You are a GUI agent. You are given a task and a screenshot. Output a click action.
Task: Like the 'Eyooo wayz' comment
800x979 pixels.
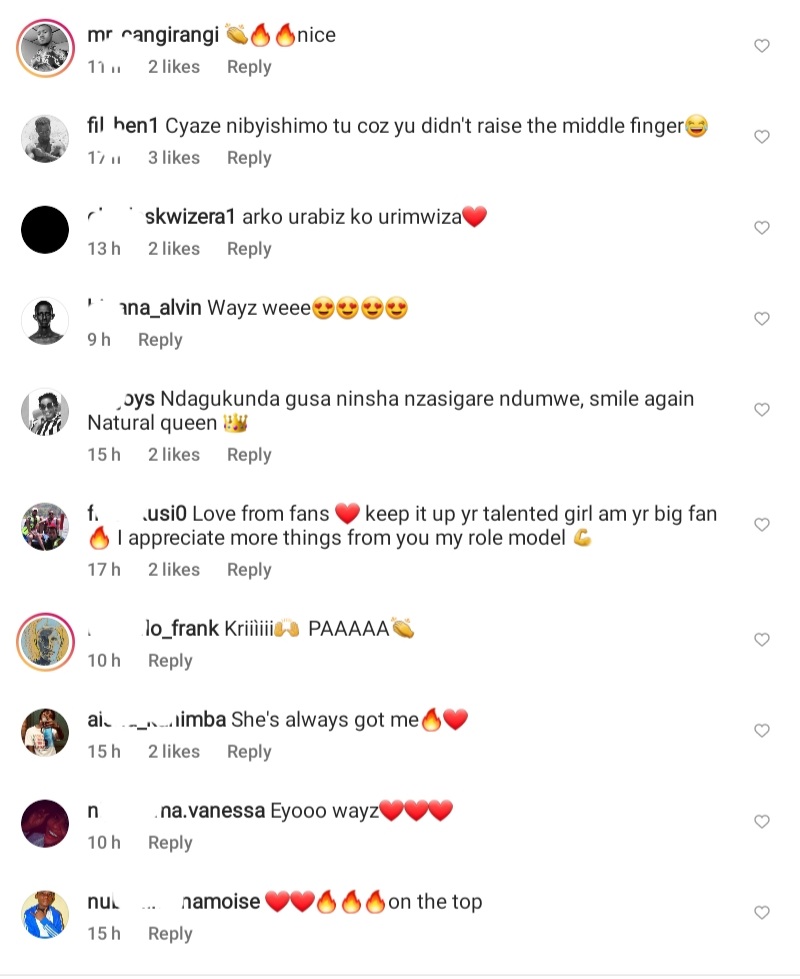(x=761, y=822)
